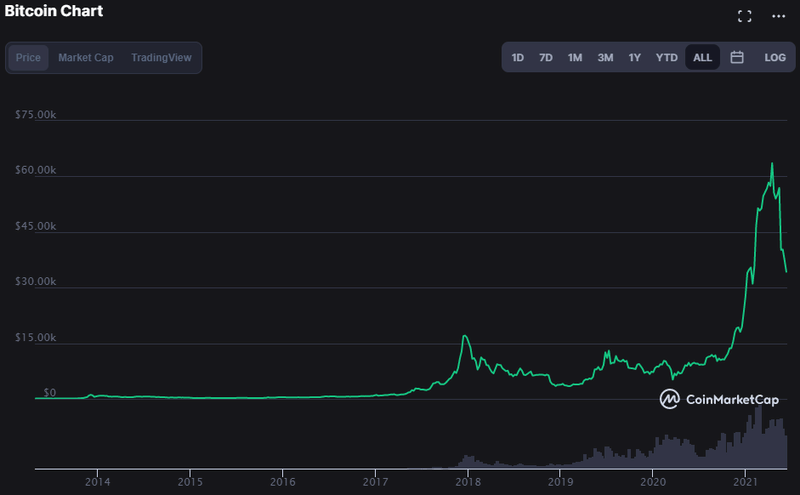Viewport: 800px width, 495px height.
Task: Click the Bitcoin Chart heading
Action: coord(54,11)
